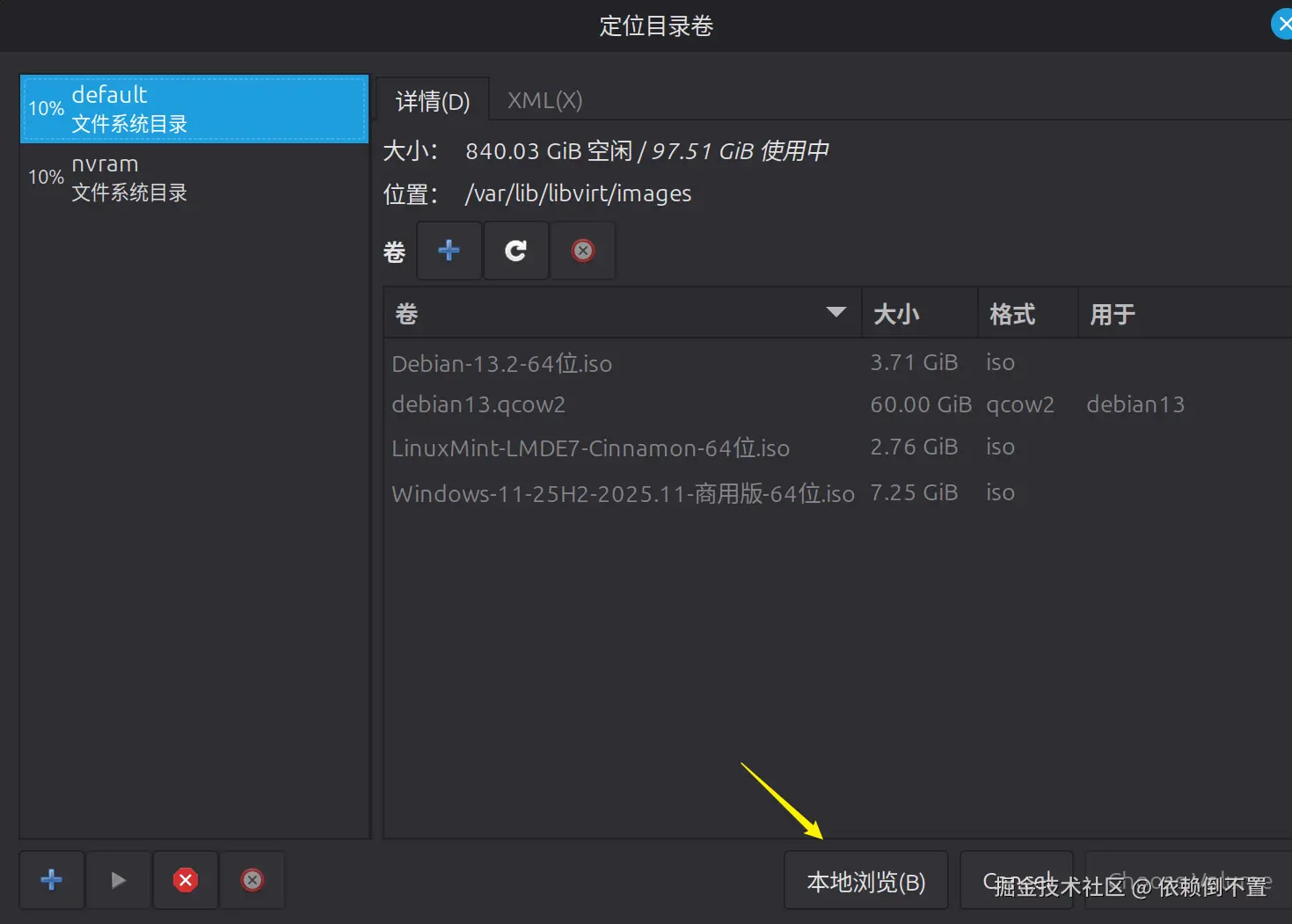Select Windows-11-25H2 商用版 iso volume

click(x=623, y=493)
